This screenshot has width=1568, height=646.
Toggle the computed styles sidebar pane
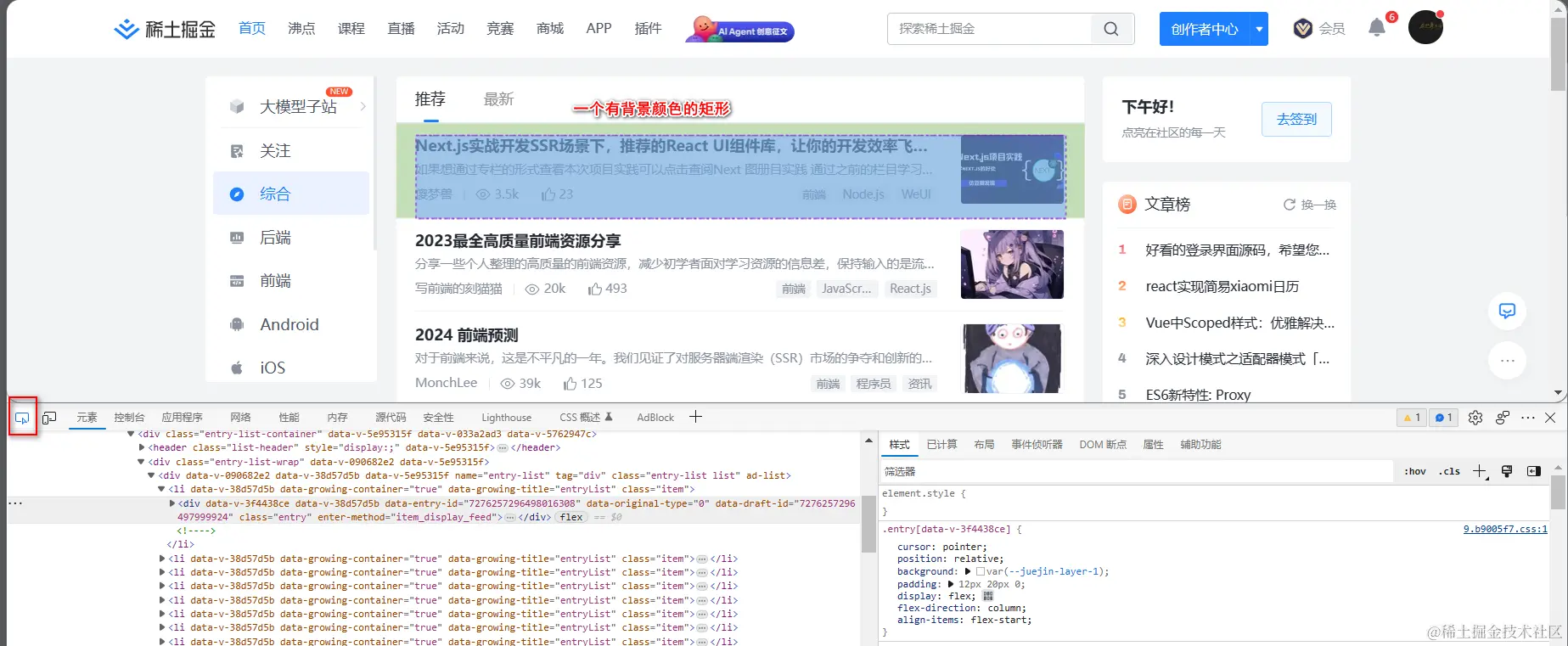coord(1534,471)
